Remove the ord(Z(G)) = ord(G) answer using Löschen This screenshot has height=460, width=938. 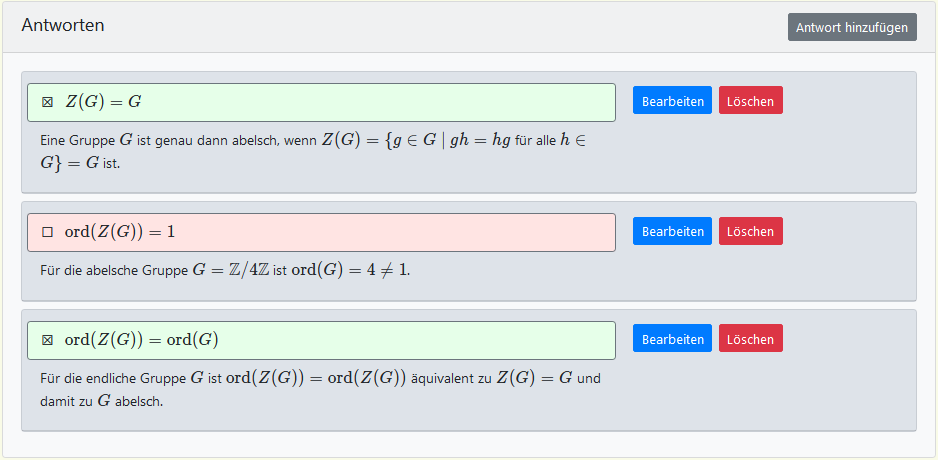tap(750, 339)
